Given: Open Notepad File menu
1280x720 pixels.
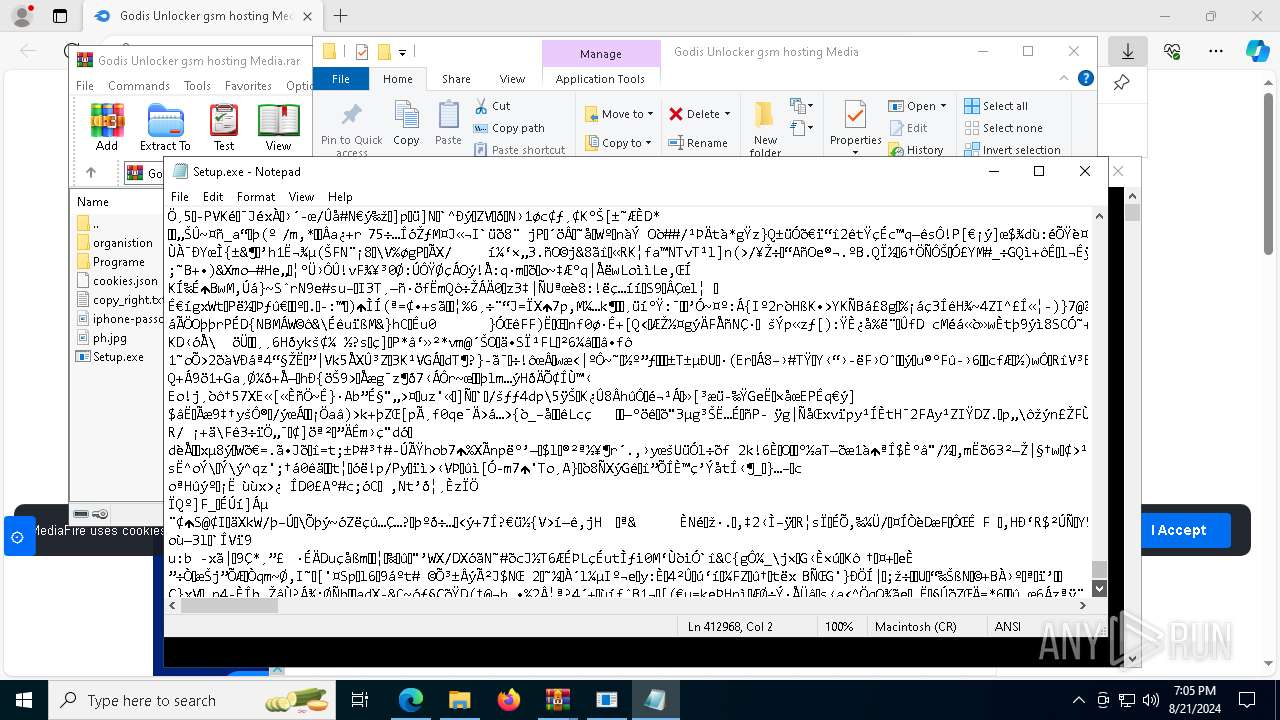Looking at the screenshot, I should tap(180, 197).
